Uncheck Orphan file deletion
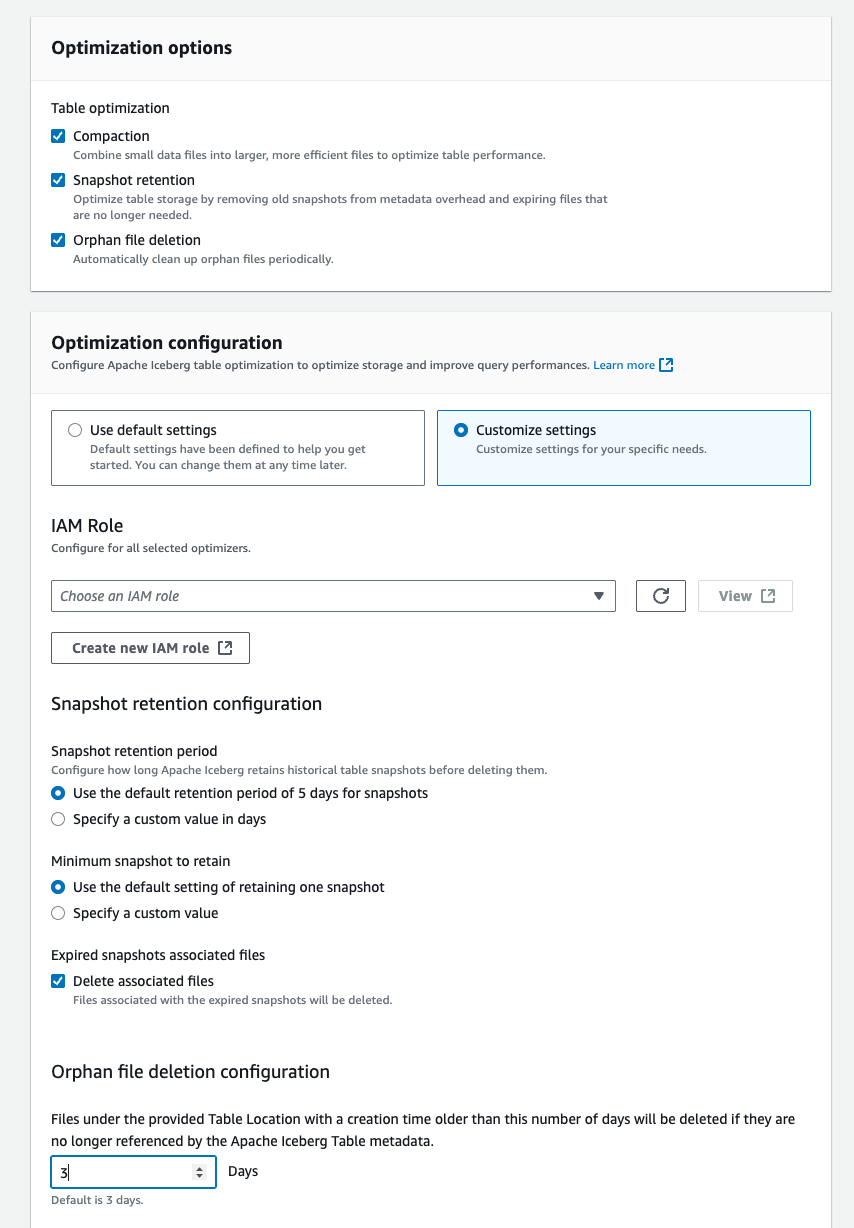854x1228 pixels. (57, 240)
